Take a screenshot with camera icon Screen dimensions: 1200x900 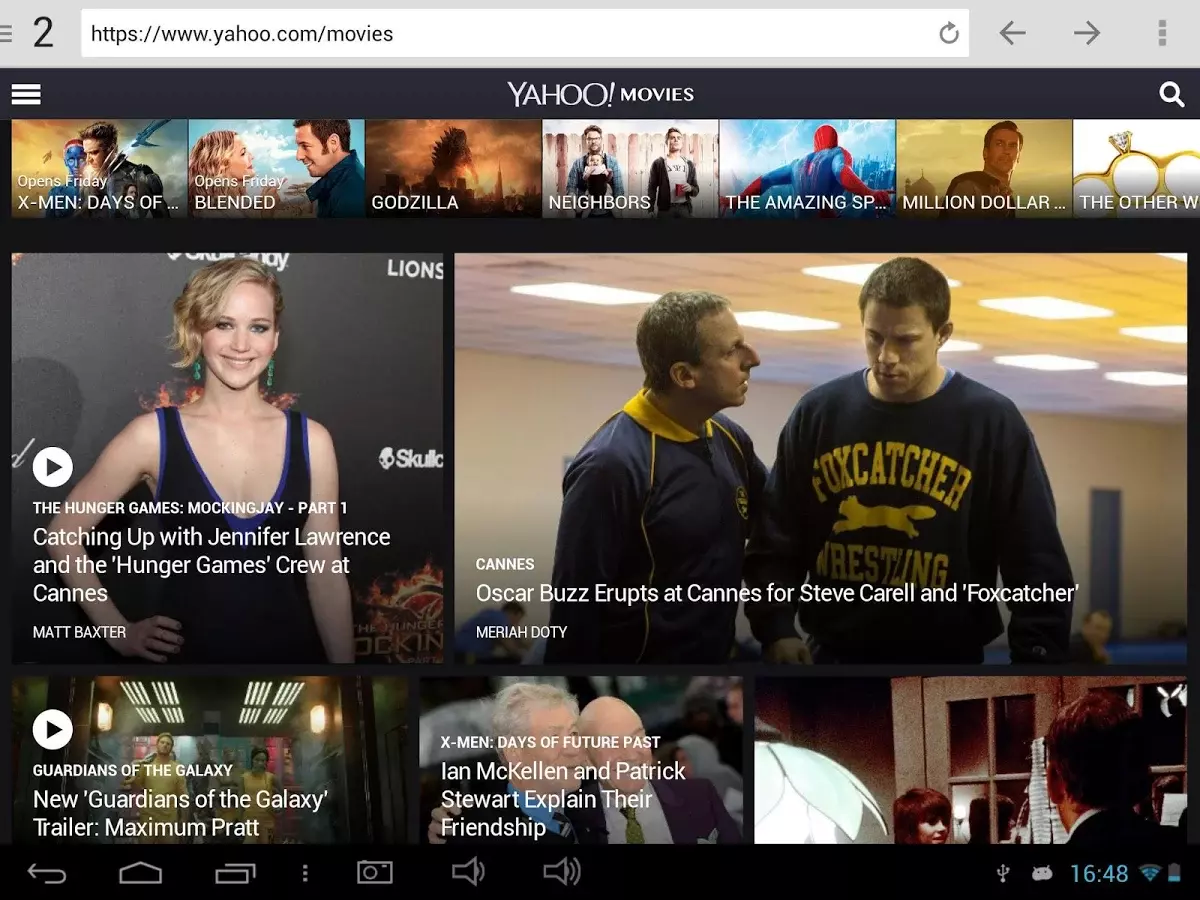(x=374, y=872)
